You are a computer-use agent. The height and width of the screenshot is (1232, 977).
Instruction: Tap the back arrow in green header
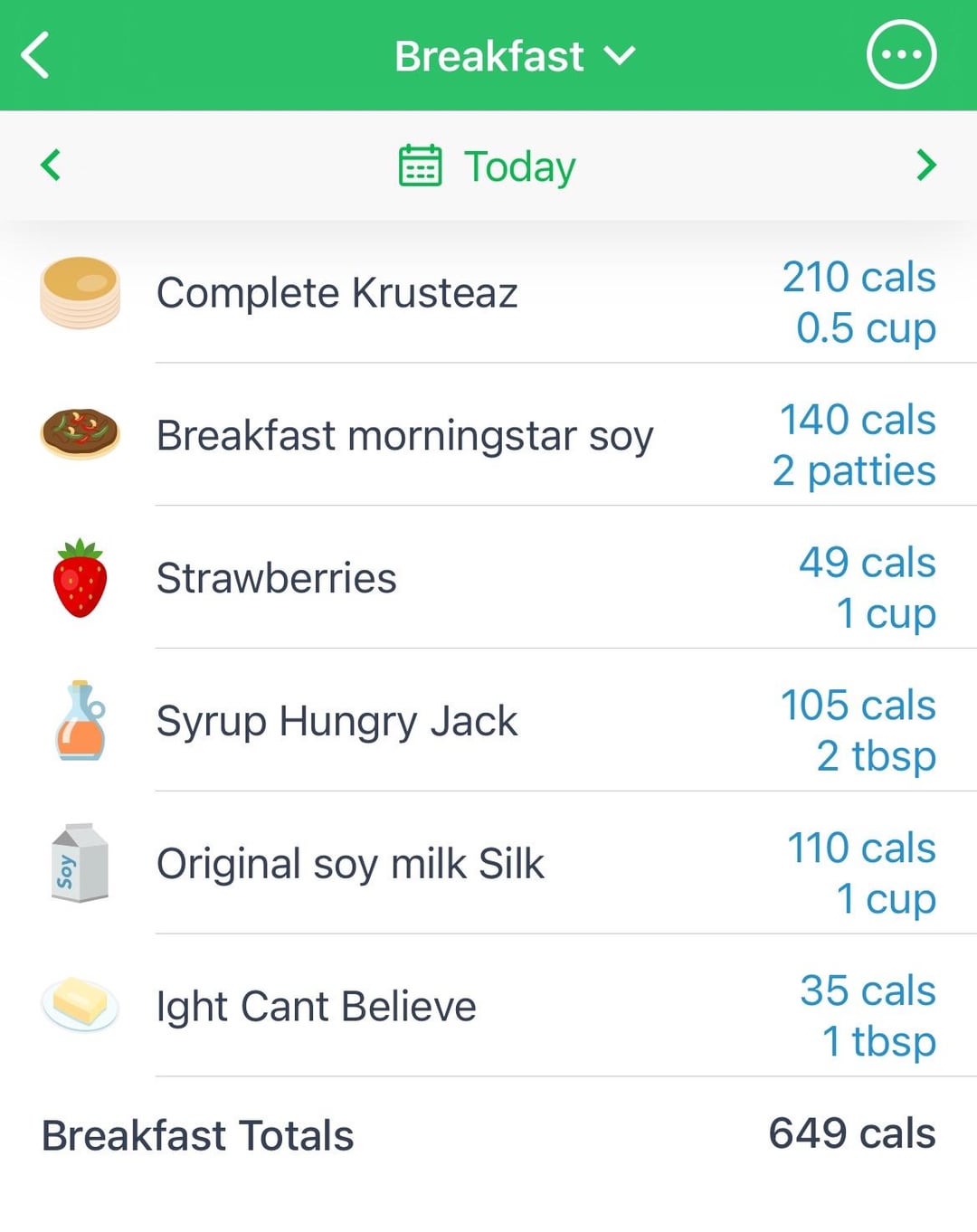click(x=35, y=55)
